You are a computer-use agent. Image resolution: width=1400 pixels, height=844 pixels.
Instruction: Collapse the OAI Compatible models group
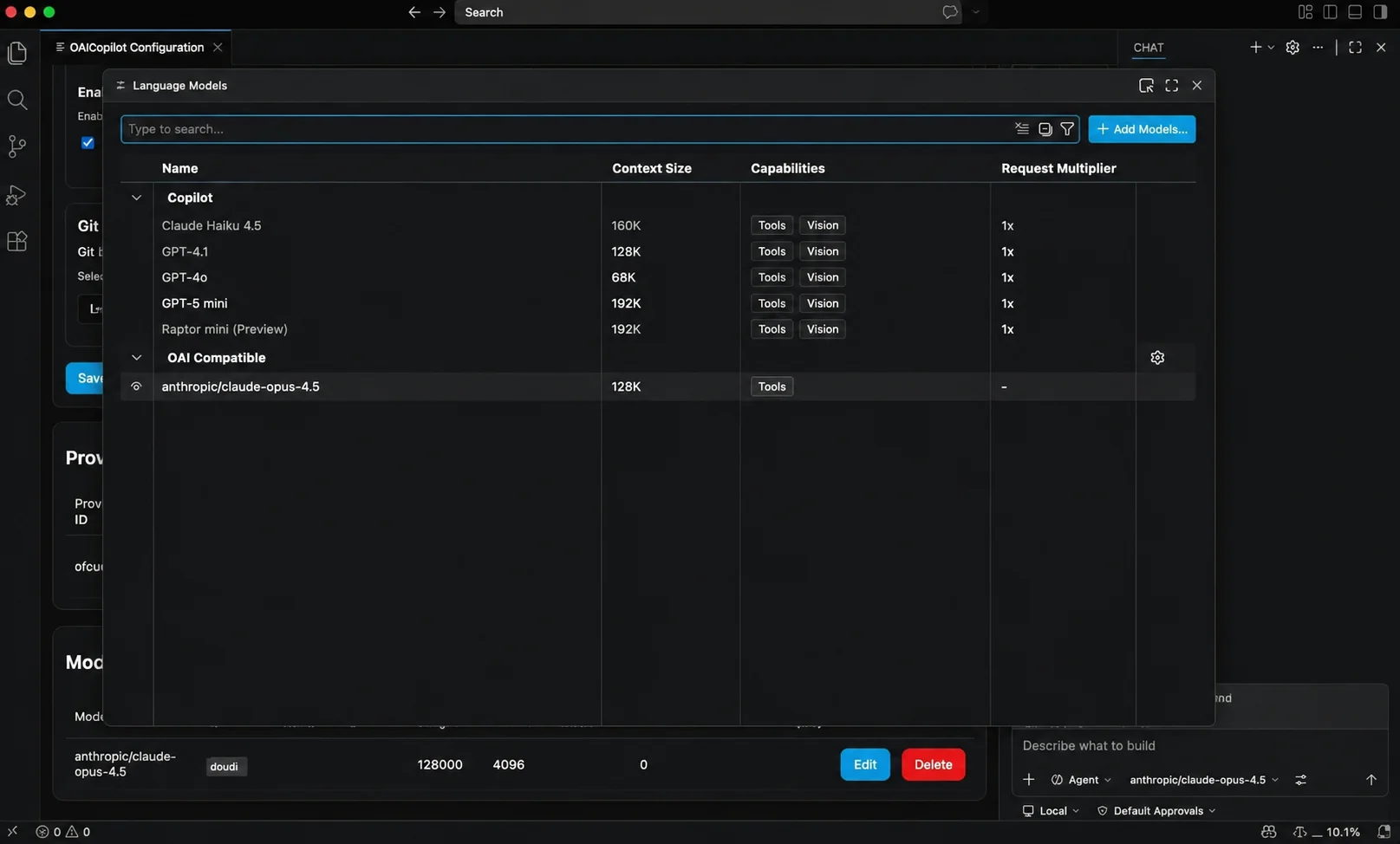click(136, 358)
